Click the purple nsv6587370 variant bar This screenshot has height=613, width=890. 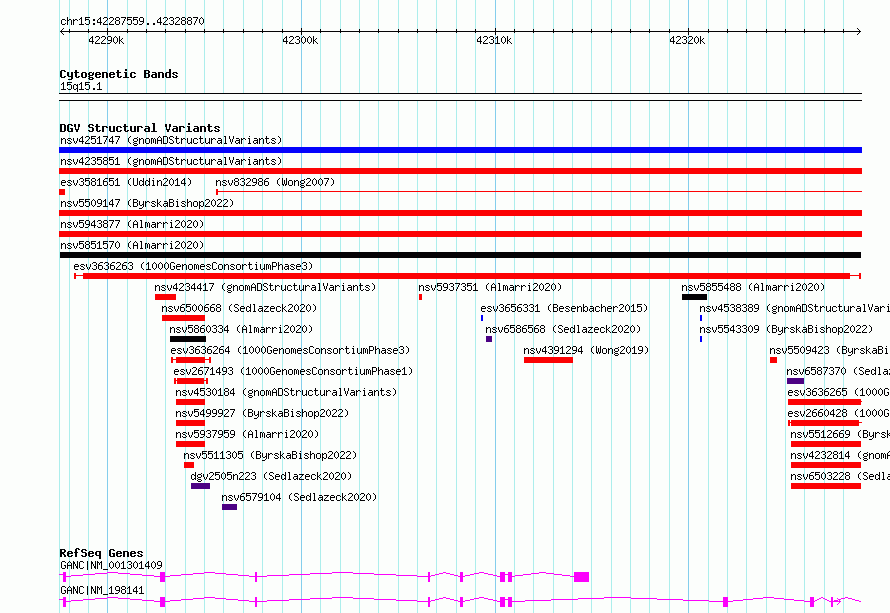[x=795, y=381]
